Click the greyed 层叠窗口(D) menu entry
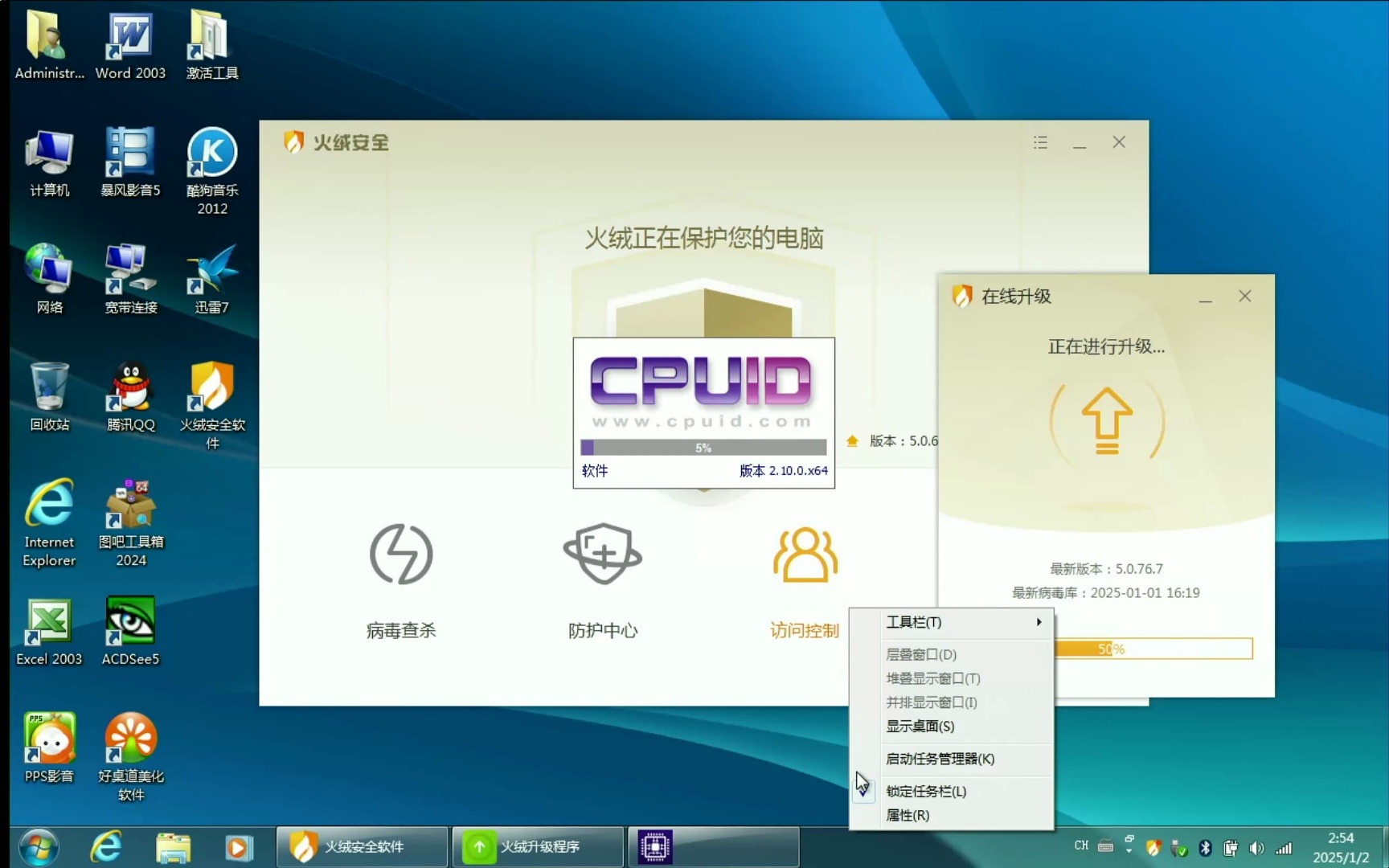Viewport: 1389px width, 868px height. click(x=952, y=655)
